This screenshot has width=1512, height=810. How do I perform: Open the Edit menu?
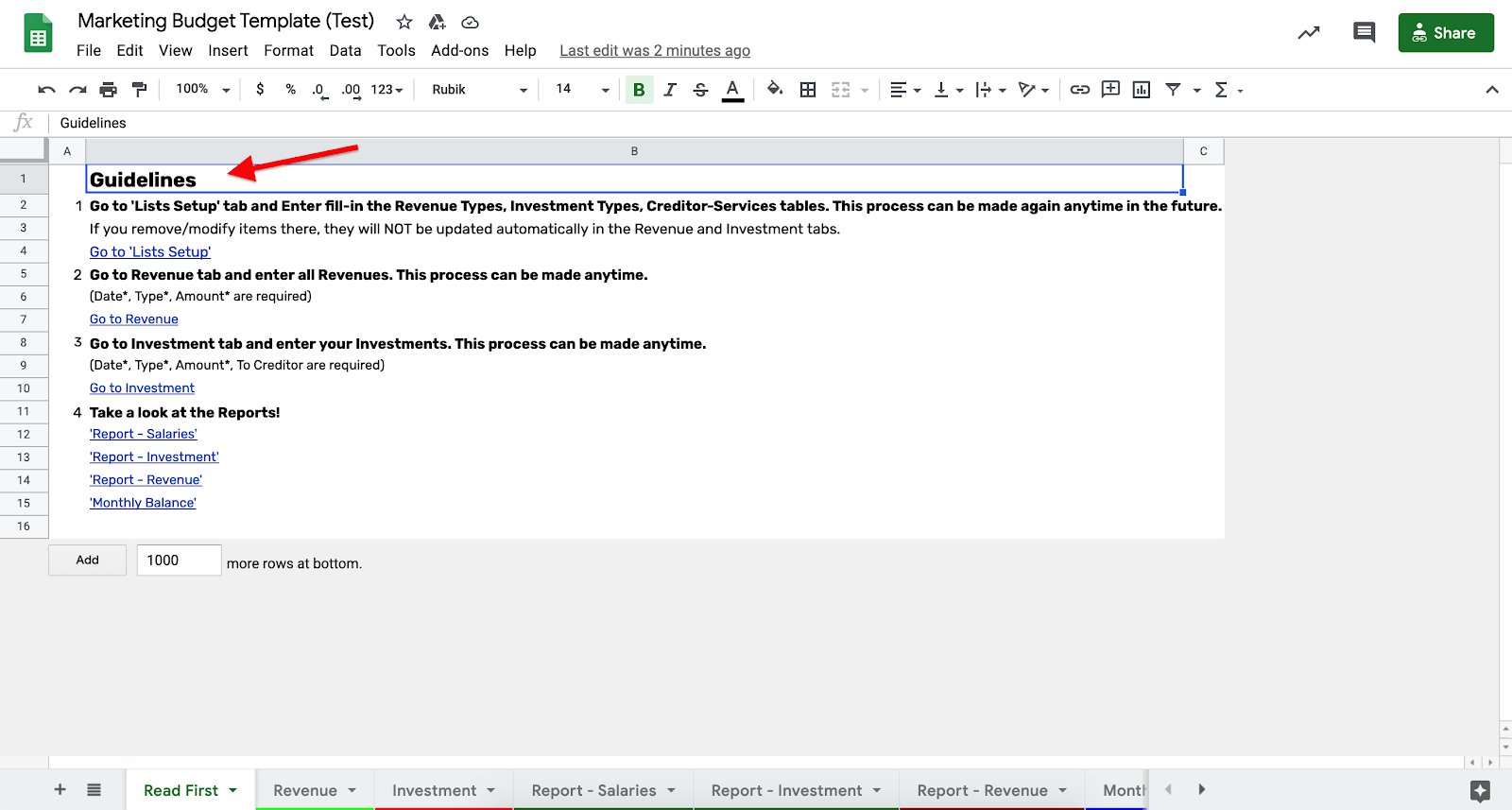coord(129,51)
